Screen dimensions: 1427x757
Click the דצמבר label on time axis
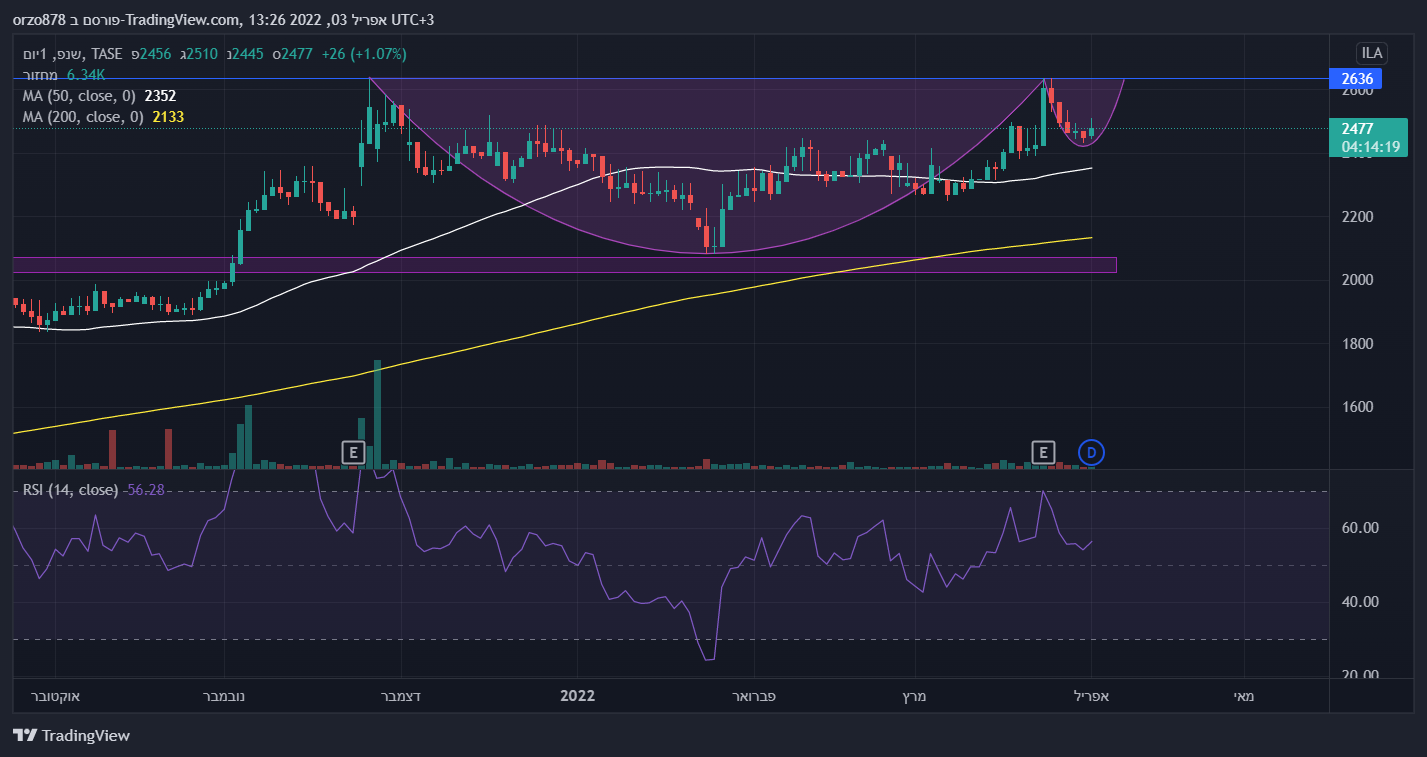click(400, 696)
